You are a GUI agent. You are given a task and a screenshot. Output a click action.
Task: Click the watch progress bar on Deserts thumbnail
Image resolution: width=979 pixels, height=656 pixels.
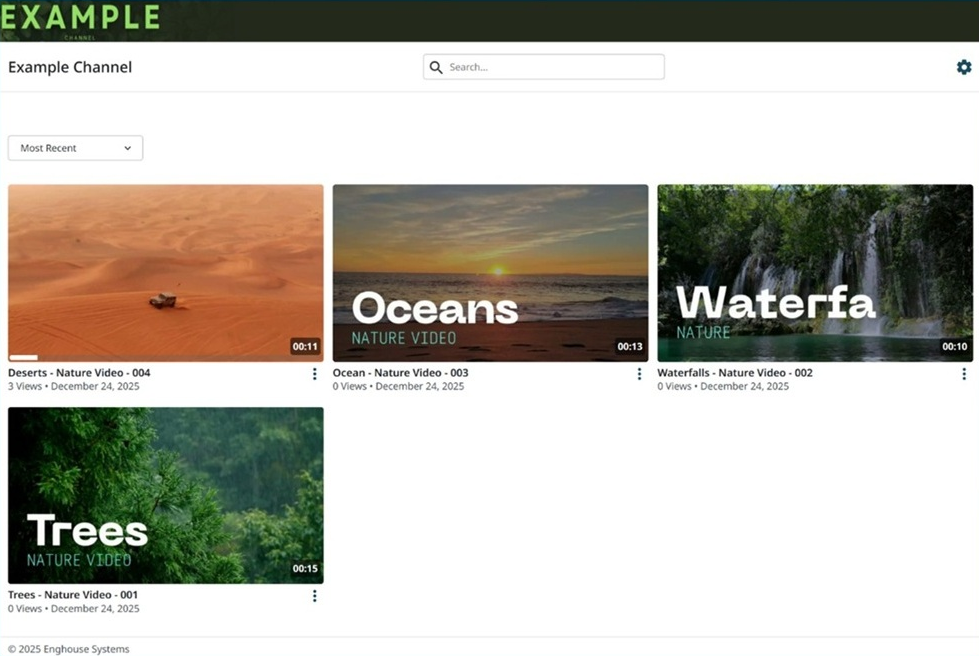[23, 357]
